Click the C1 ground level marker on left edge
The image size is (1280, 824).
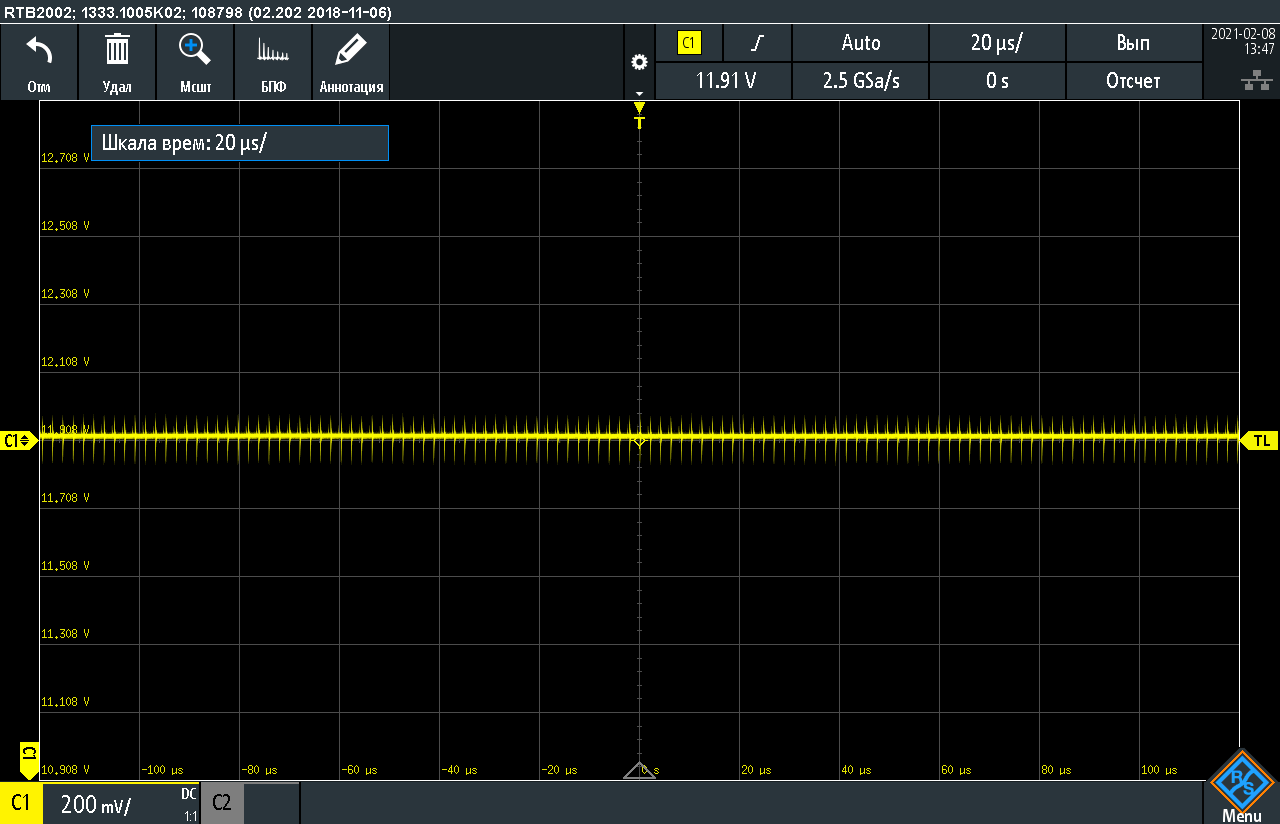19,440
